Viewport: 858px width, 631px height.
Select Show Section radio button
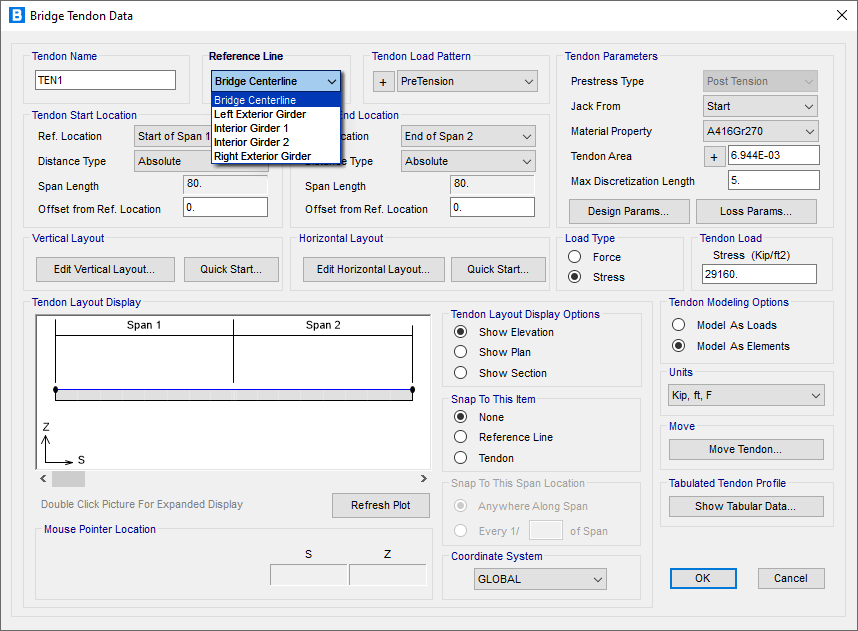(x=461, y=373)
